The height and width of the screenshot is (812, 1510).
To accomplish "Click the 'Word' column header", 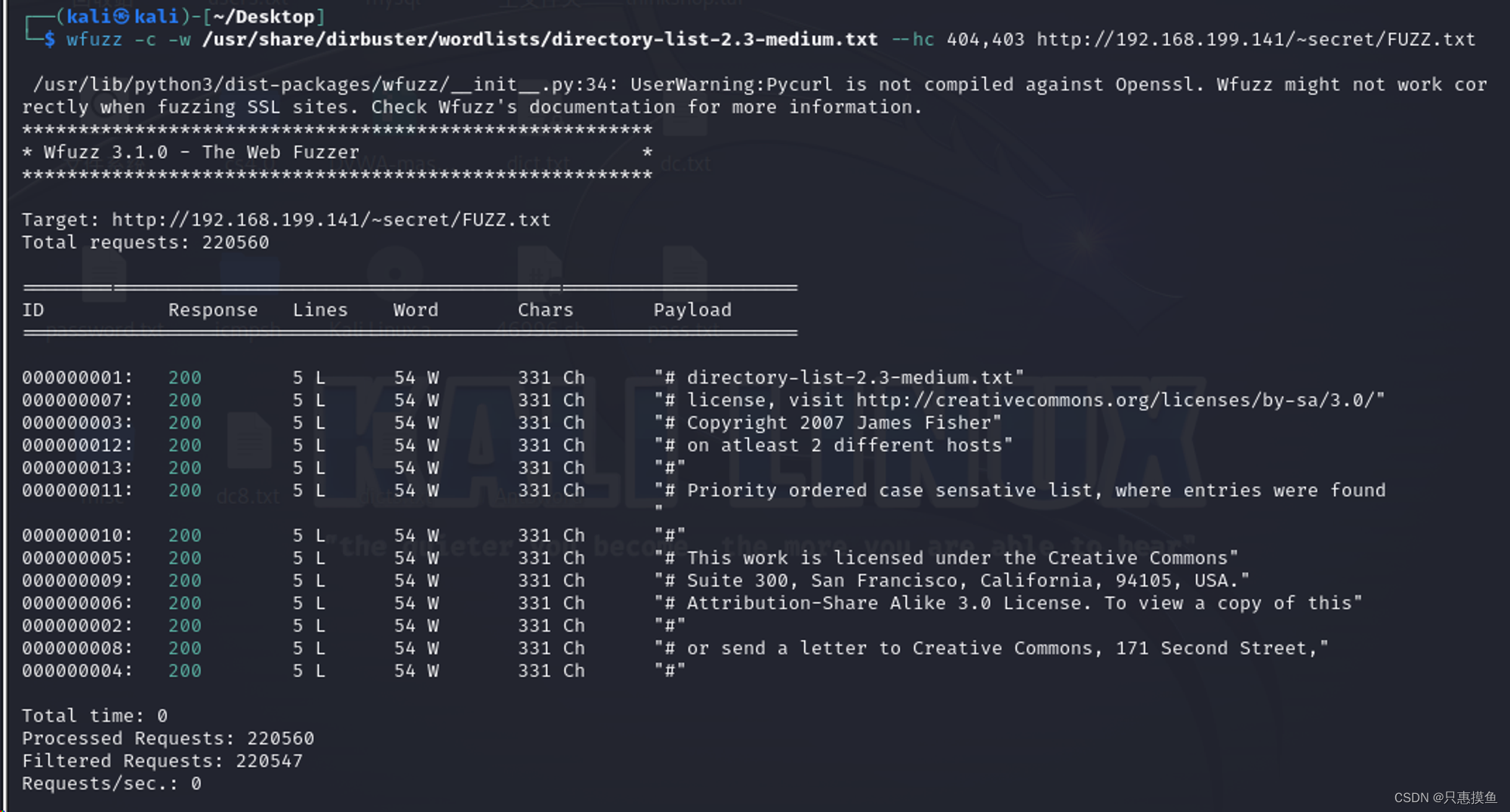I will (415, 310).
